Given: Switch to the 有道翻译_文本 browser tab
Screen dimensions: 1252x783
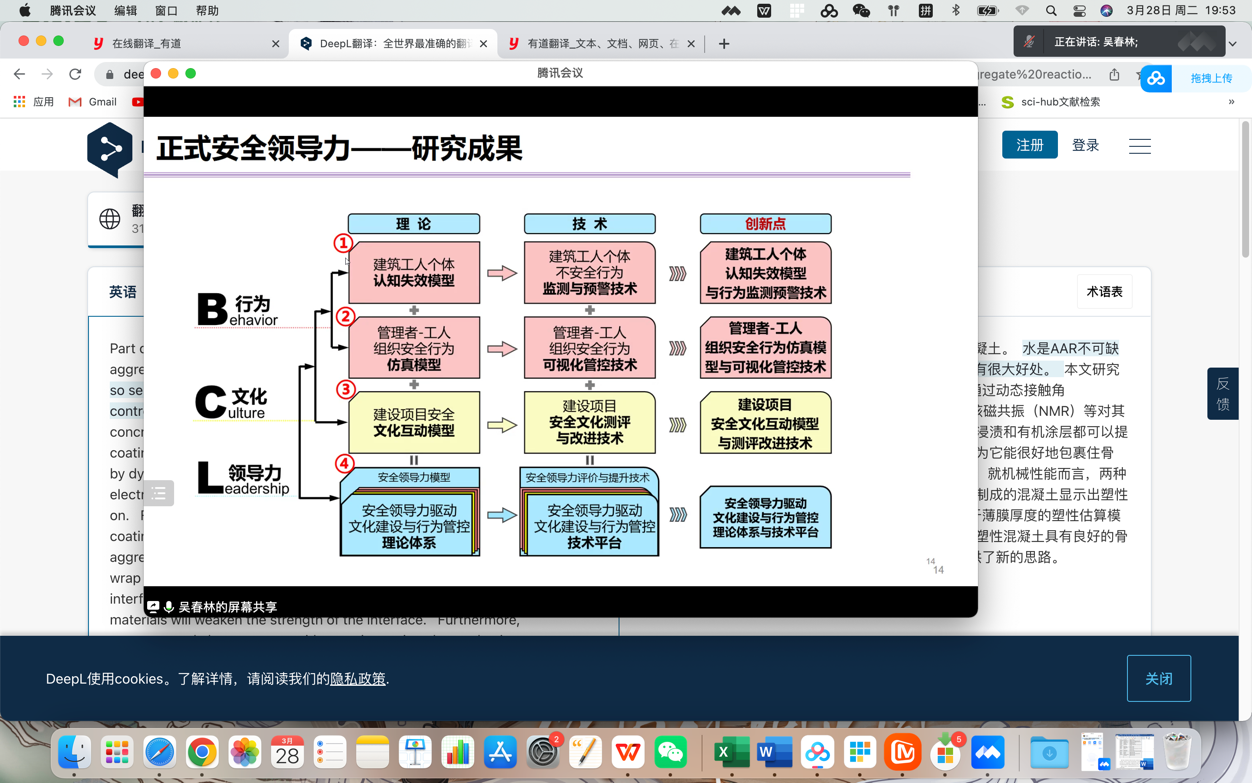Looking at the screenshot, I should pyautogui.click(x=601, y=44).
